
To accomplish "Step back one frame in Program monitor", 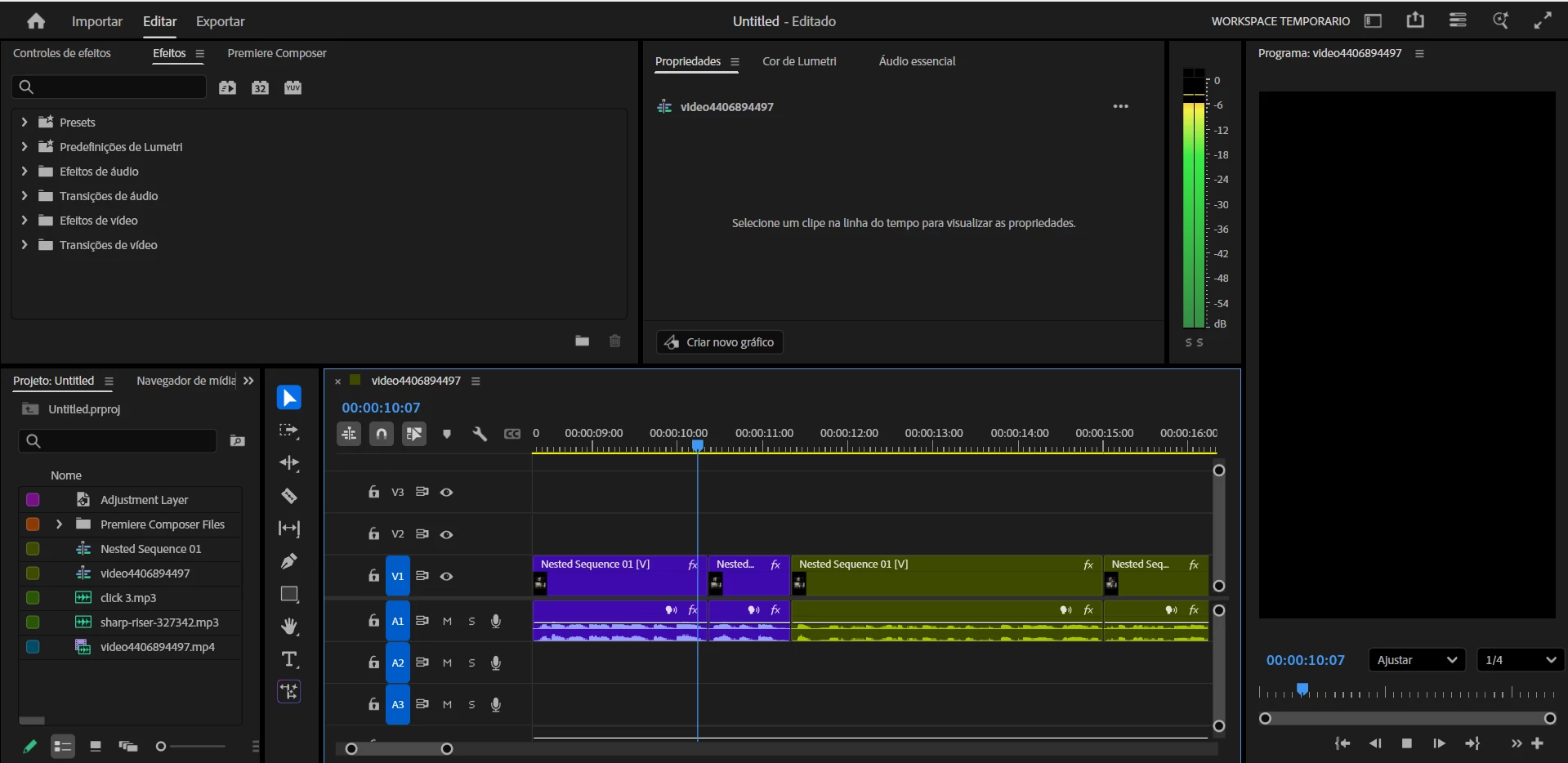I will [1375, 743].
